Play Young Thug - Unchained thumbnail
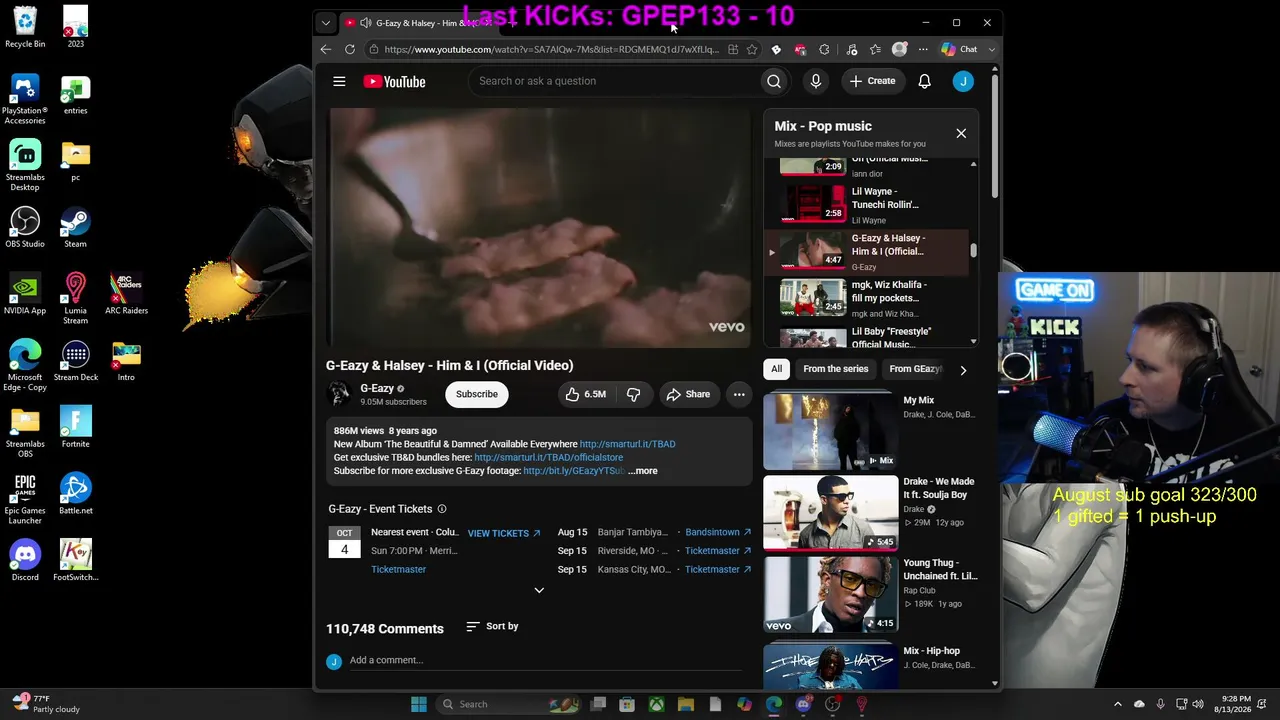This screenshot has width=1280, height=720. 831,594
